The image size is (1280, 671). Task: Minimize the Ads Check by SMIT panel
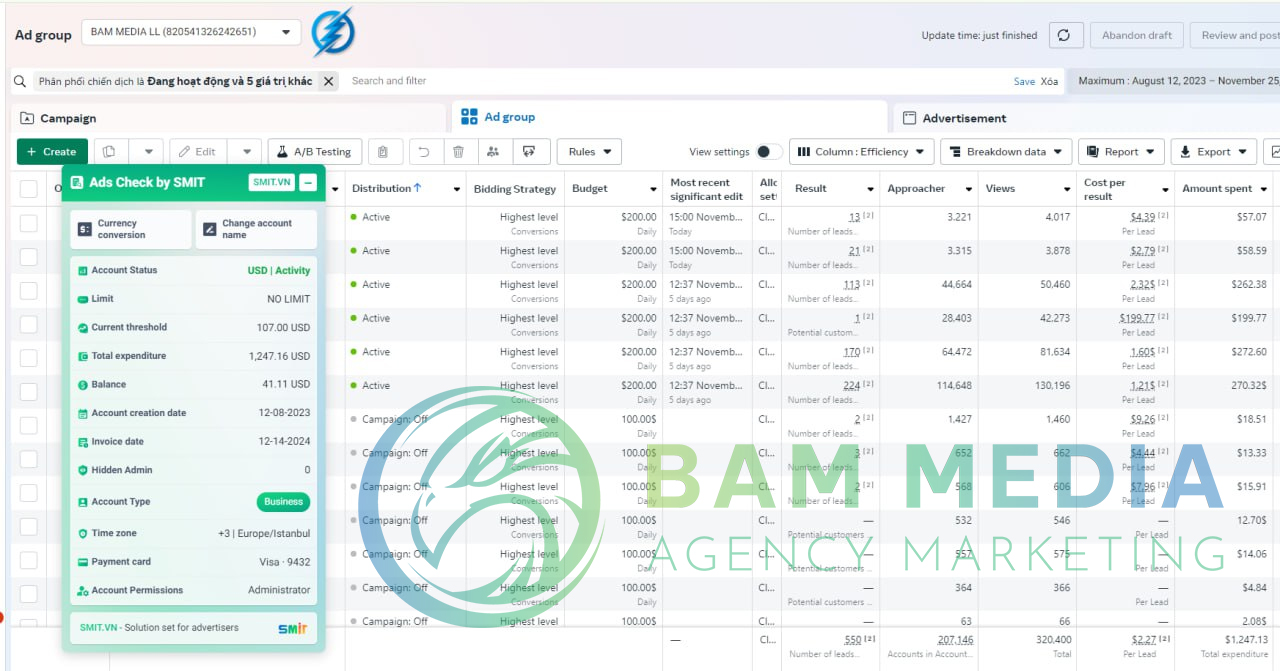click(308, 183)
